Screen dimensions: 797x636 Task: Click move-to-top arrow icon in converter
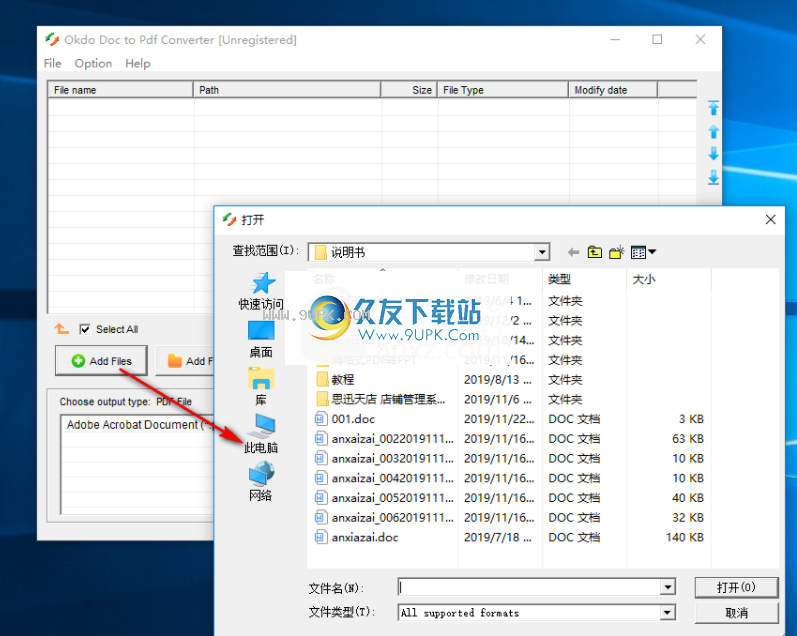click(x=713, y=107)
